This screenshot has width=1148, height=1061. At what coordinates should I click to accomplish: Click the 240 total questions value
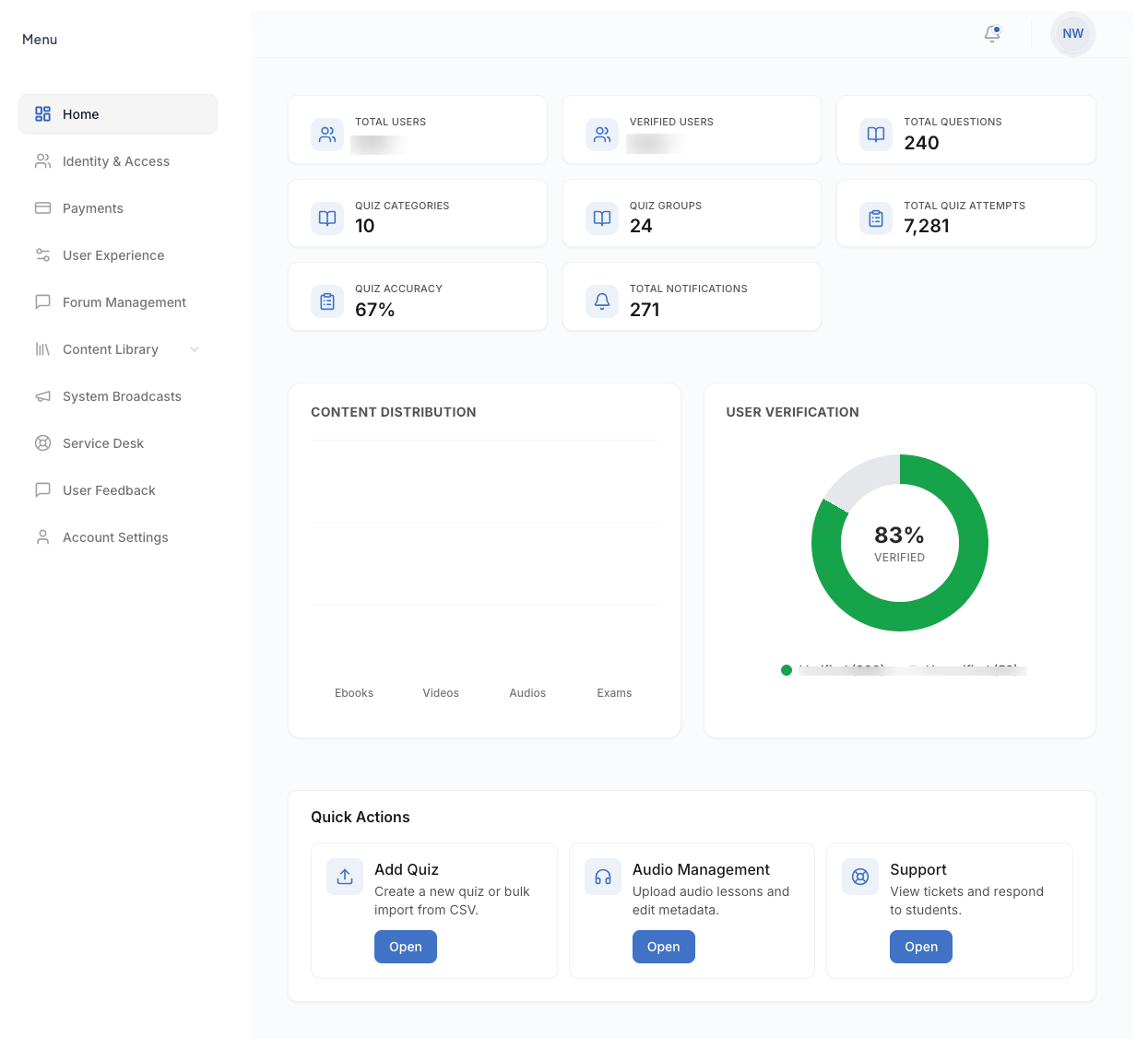[x=921, y=143]
